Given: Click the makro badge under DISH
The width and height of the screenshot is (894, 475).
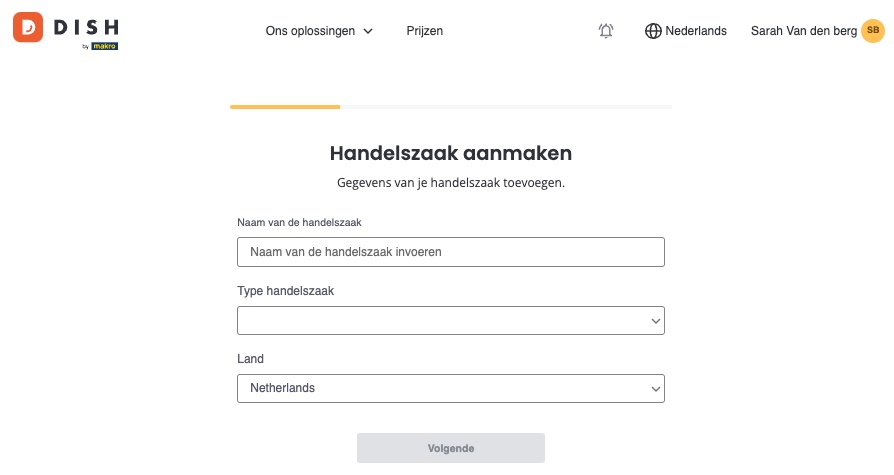Looking at the screenshot, I should coord(104,46).
